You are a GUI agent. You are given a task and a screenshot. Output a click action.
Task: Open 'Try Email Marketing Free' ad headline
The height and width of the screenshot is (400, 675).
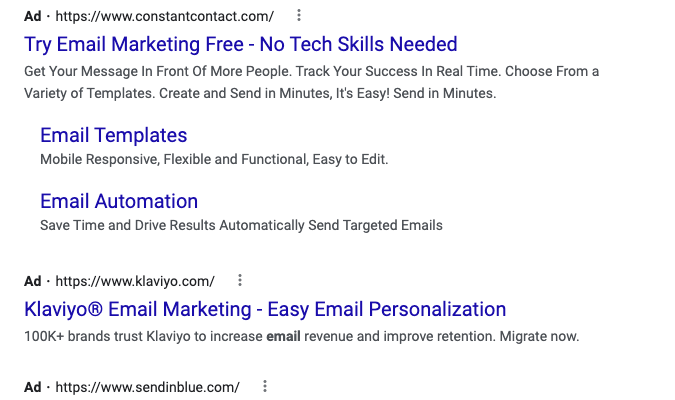[240, 44]
